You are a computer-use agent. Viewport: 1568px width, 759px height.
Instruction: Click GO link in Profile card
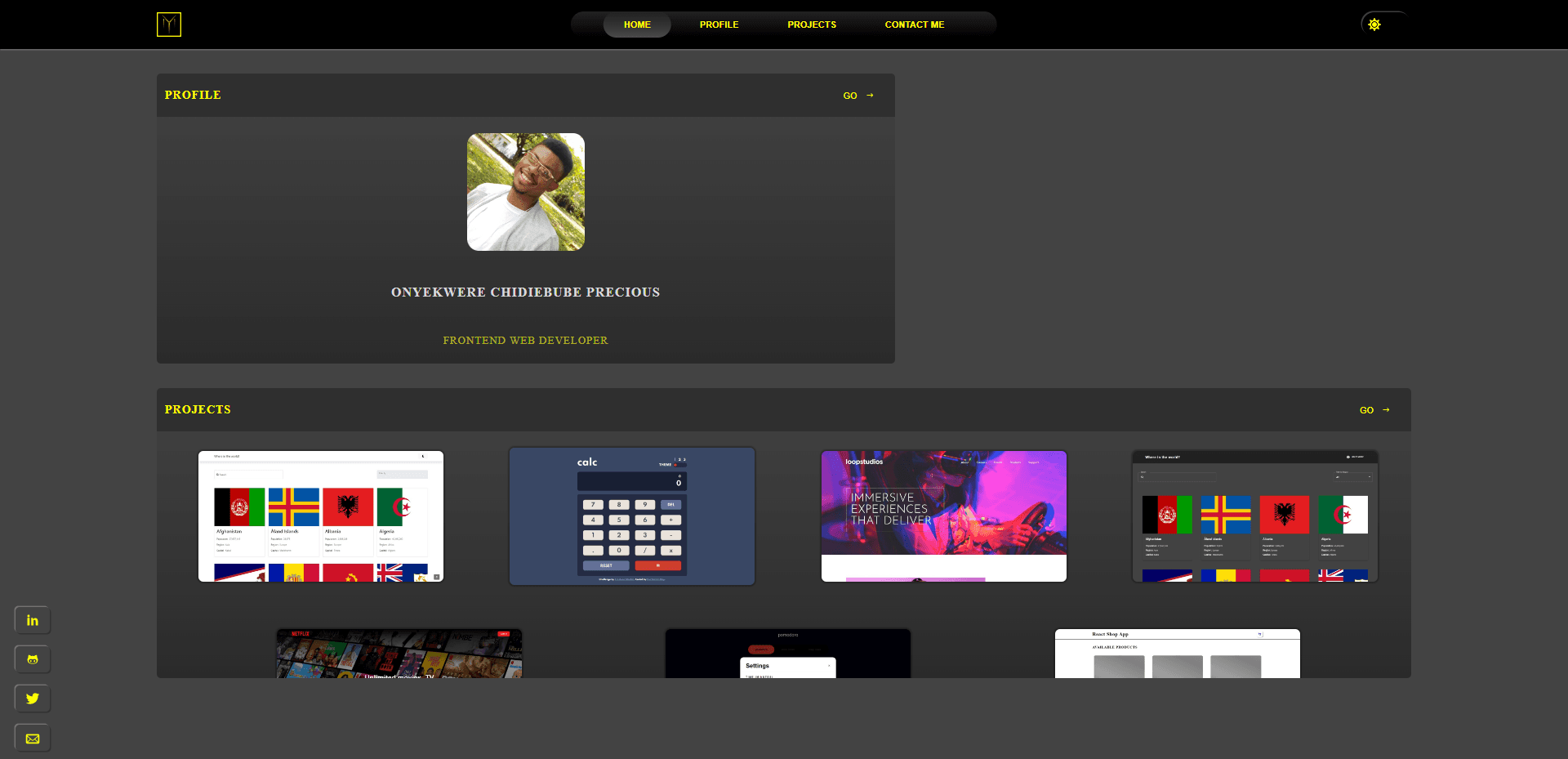[x=858, y=96]
